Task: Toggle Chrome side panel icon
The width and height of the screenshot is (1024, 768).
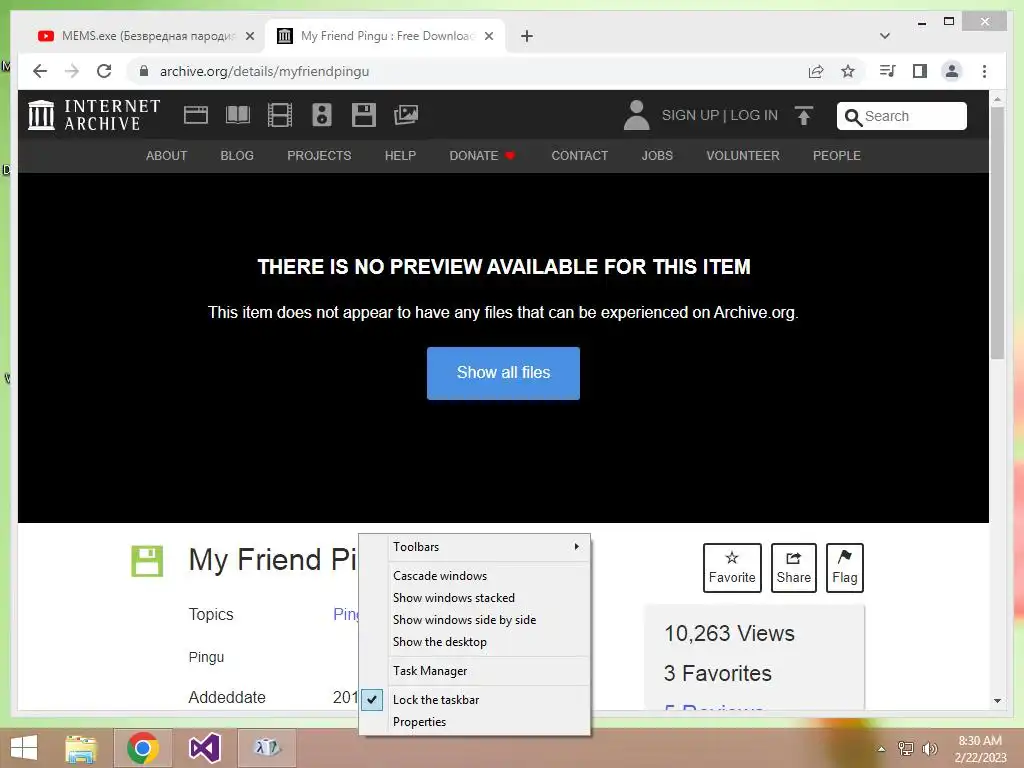Action: click(x=920, y=71)
